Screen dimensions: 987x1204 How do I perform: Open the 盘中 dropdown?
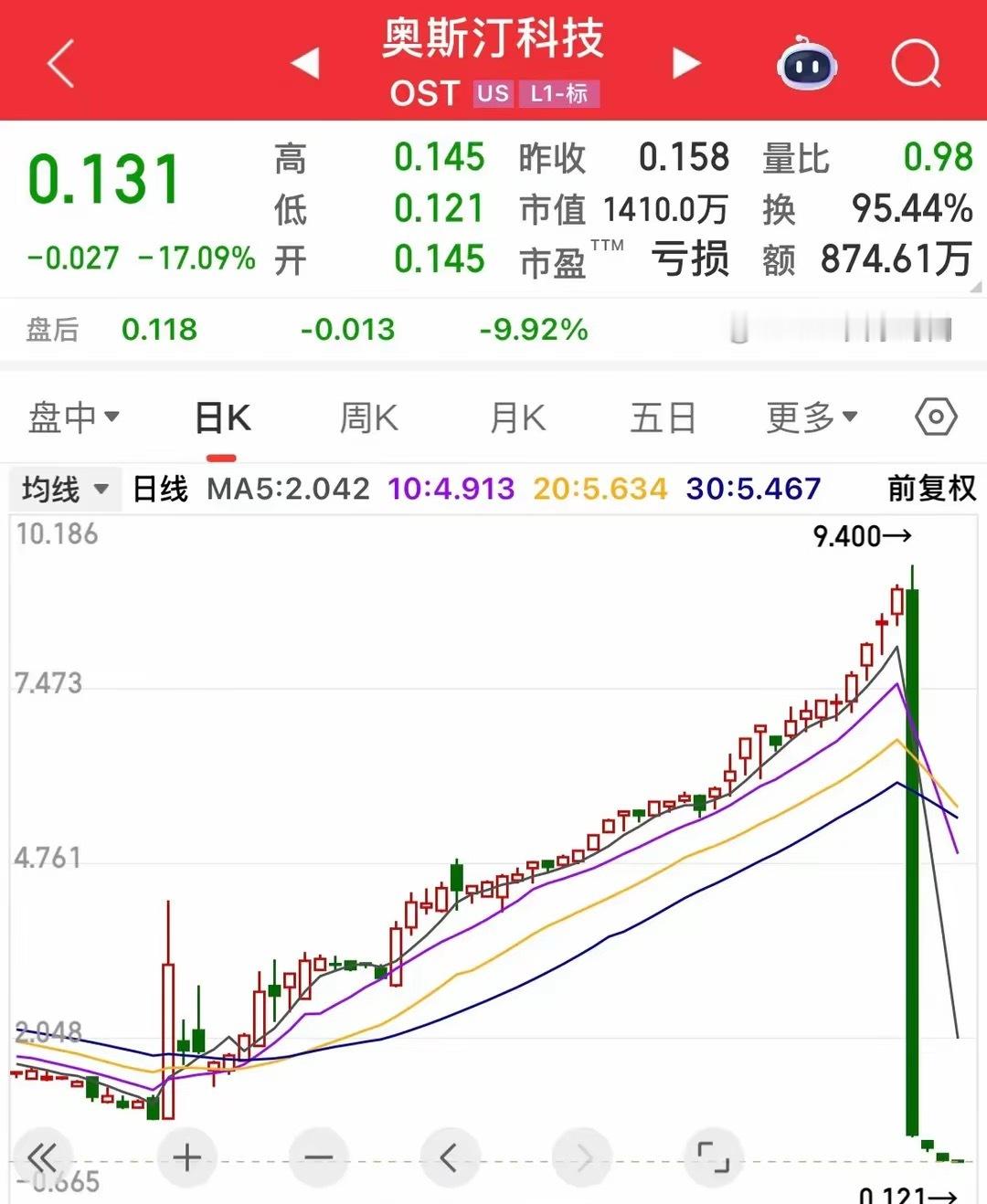[x=73, y=418]
